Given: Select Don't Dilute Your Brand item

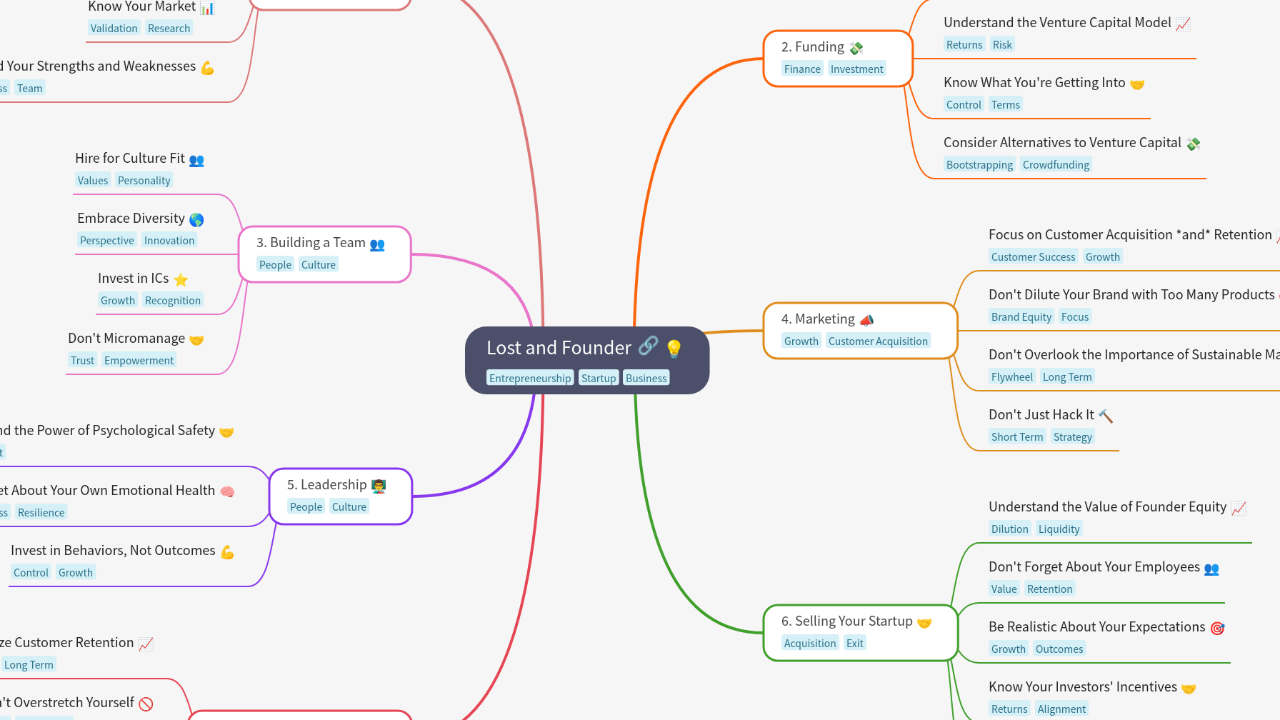Looking at the screenshot, I should coord(1132,294).
